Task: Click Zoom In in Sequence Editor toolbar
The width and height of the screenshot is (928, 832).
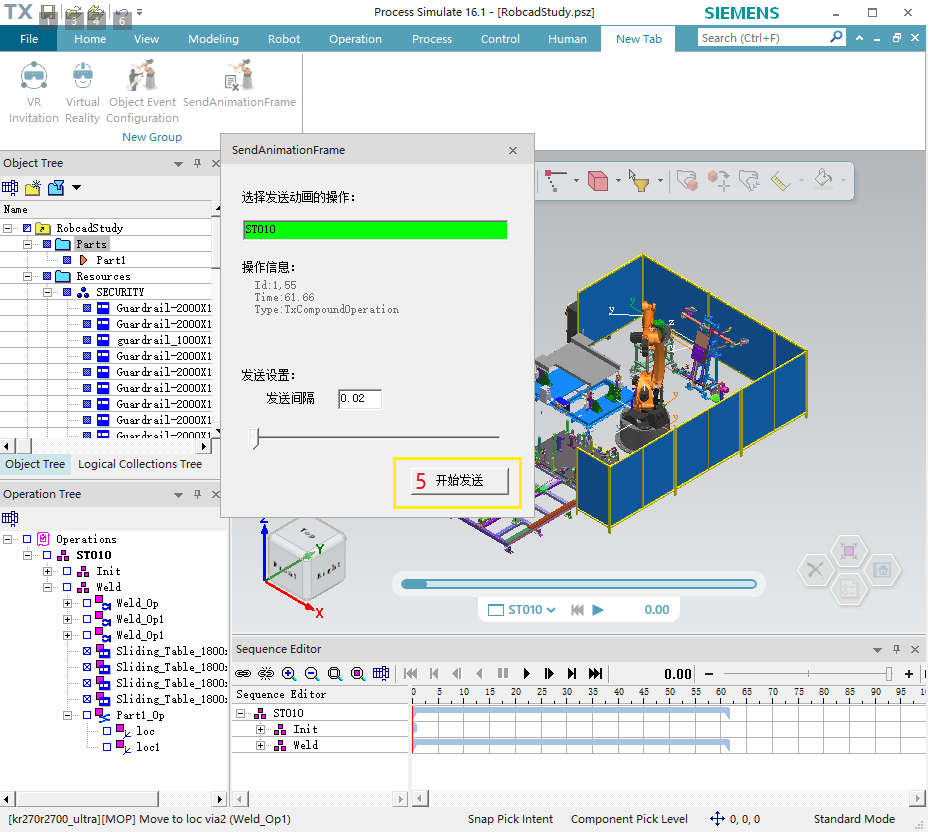Action: coord(289,674)
